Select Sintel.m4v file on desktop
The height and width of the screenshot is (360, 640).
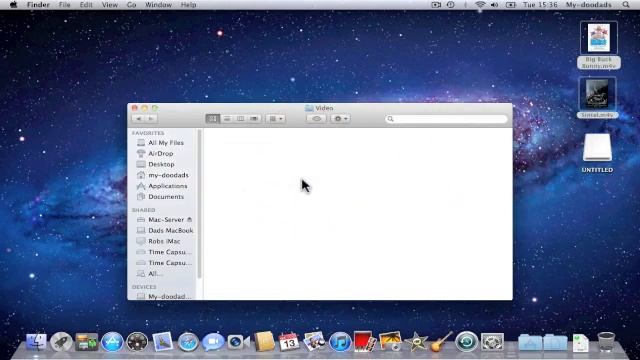(x=598, y=98)
